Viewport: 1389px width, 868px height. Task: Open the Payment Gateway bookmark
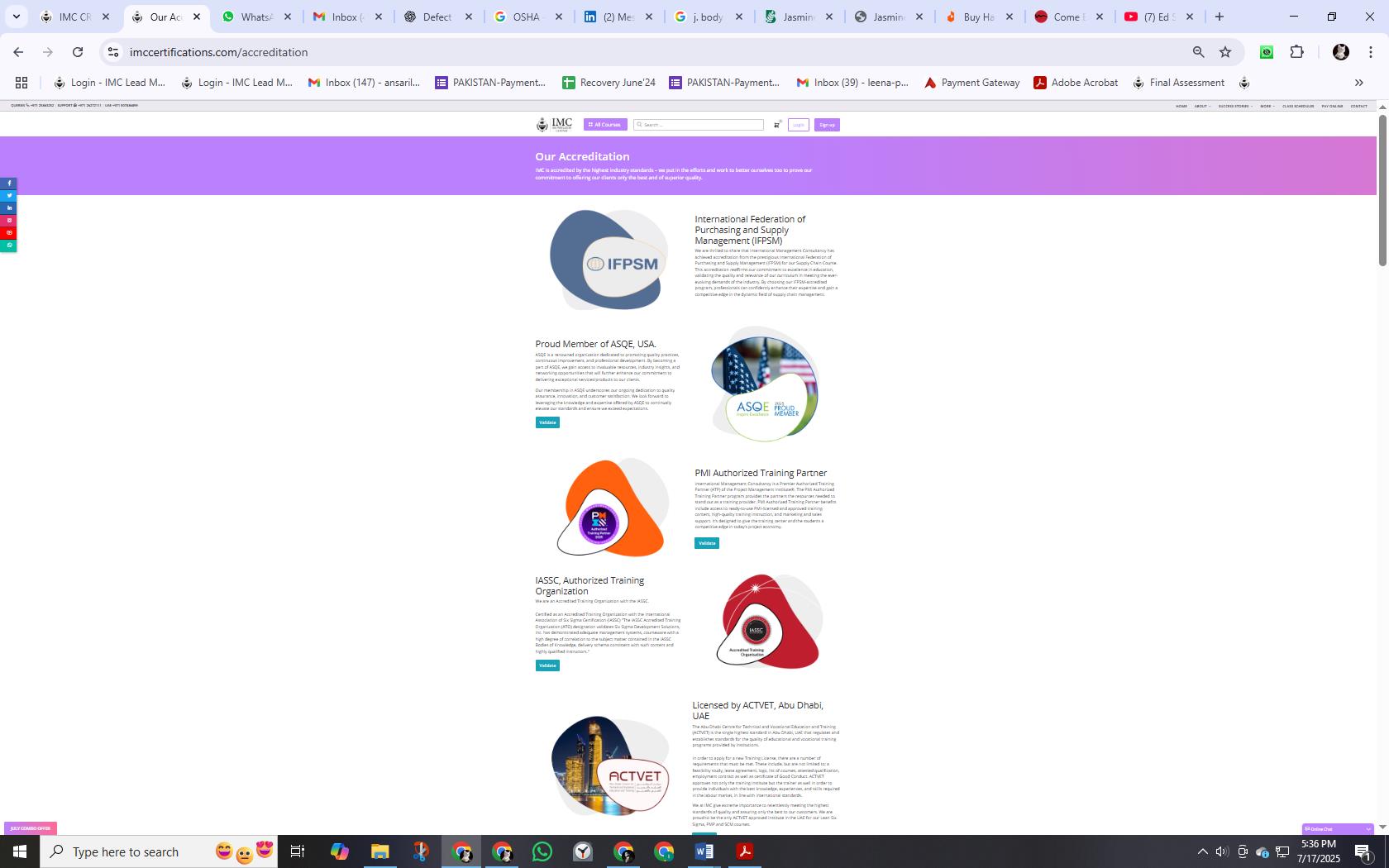(x=971, y=83)
